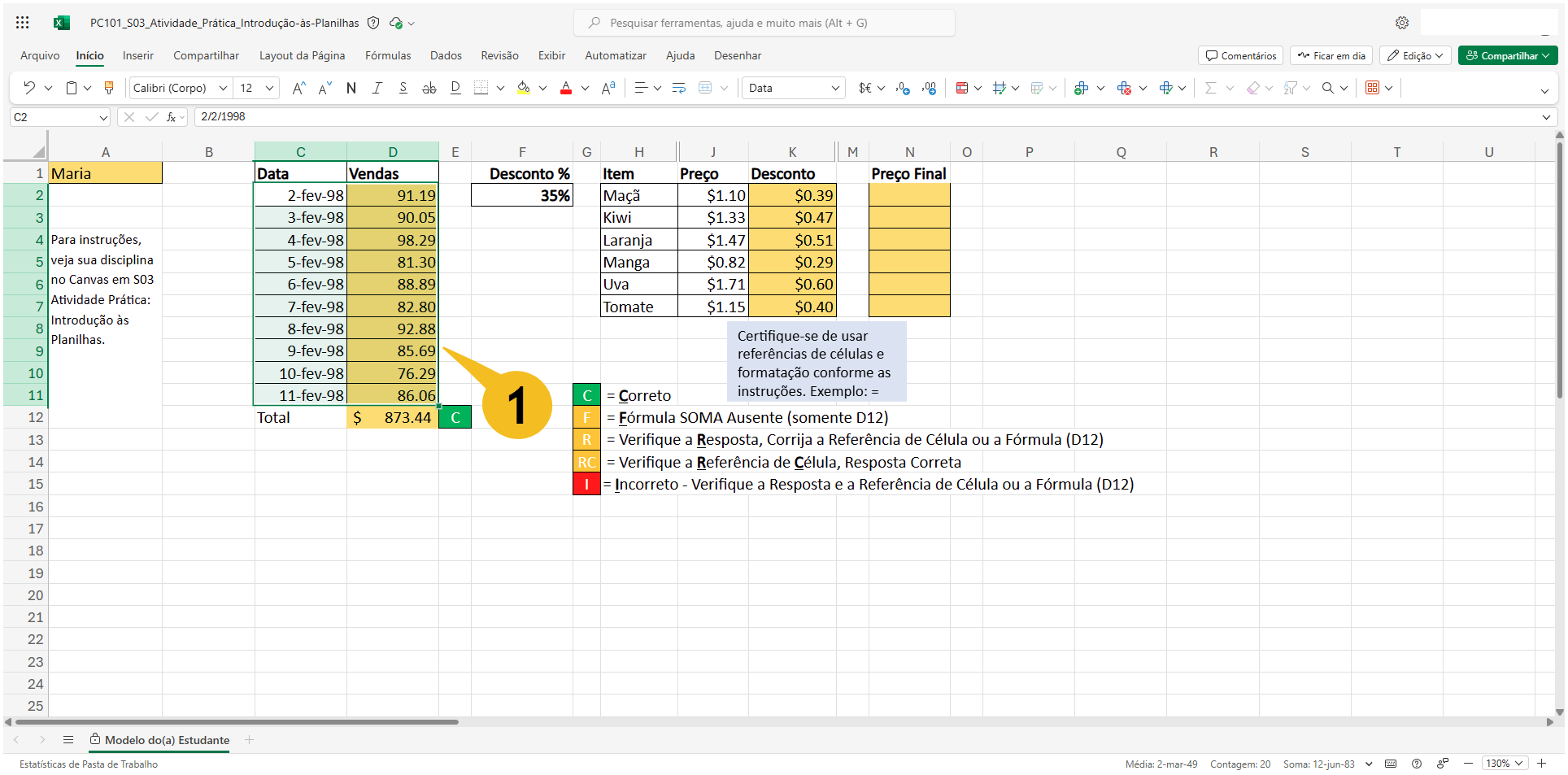This screenshot has width=1568, height=775.
Task: Click the Add-ins grid icon
Action: 1372,88
